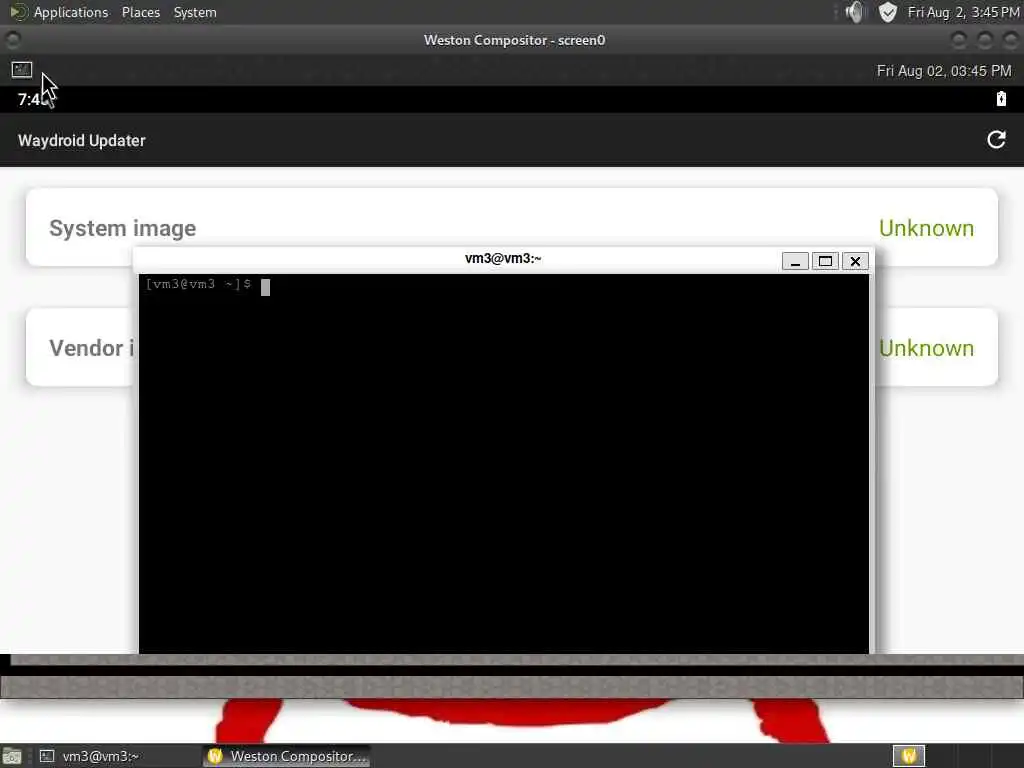Maximize the vm3@vm3:~ terminal window

coord(825,261)
